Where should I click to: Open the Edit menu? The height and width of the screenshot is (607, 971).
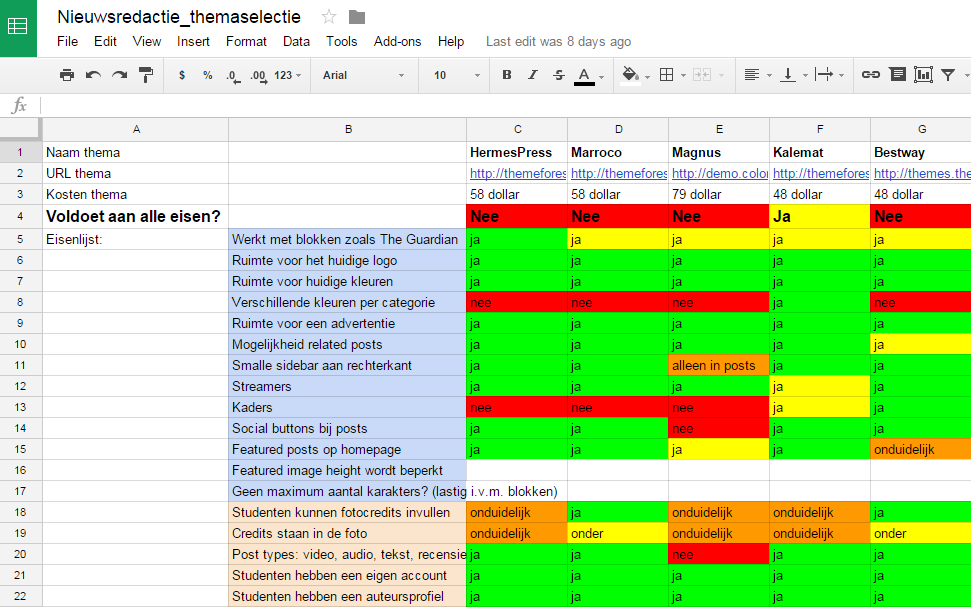105,41
